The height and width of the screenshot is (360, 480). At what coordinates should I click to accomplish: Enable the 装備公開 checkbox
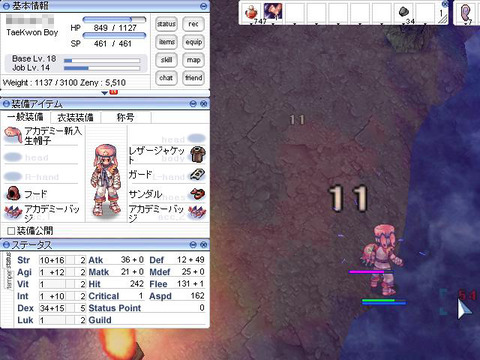point(11,231)
